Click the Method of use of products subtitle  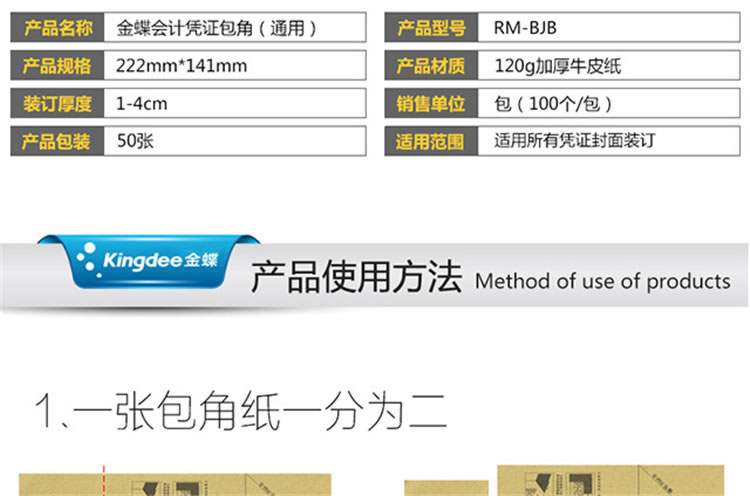(x=603, y=281)
